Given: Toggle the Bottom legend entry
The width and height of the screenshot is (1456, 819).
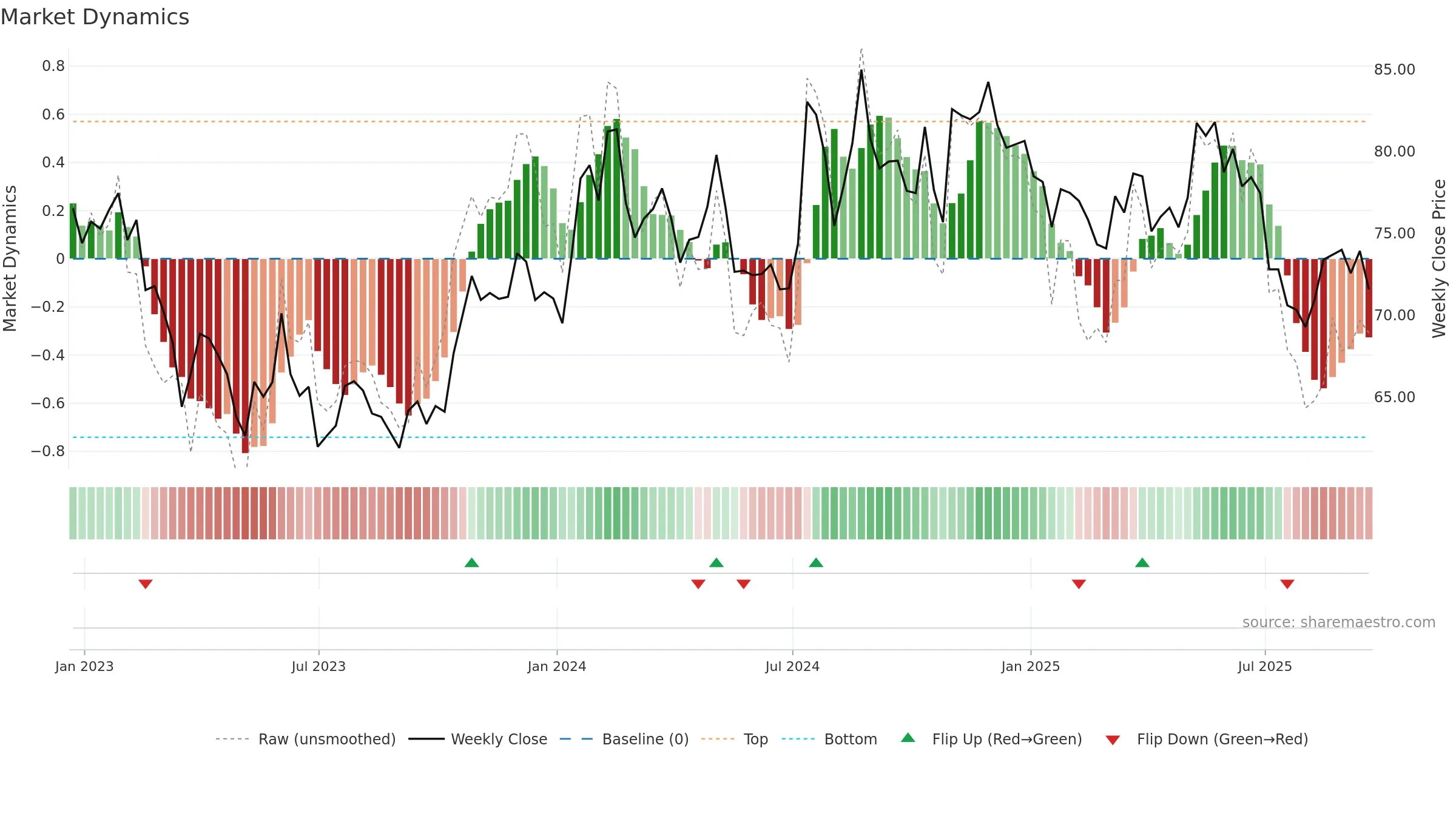Looking at the screenshot, I should pos(829,739).
